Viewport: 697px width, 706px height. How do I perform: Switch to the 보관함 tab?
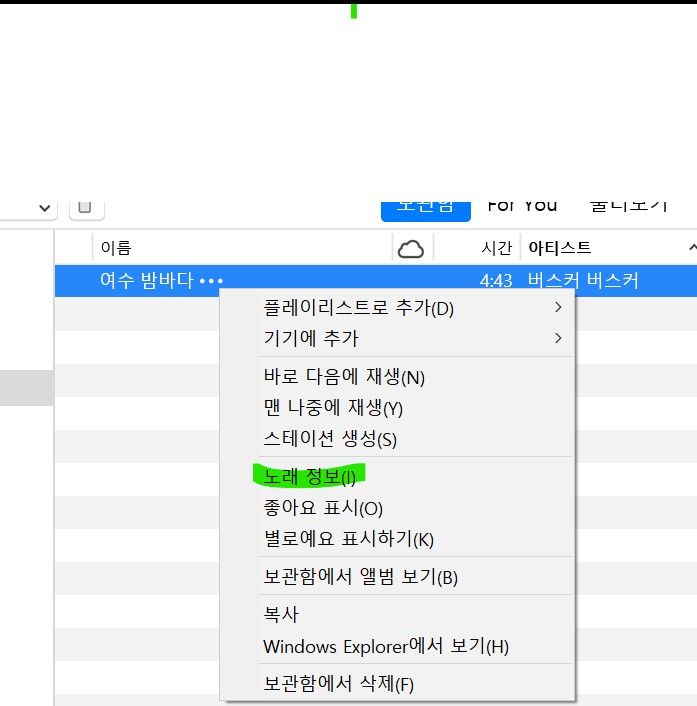(426, 211)
